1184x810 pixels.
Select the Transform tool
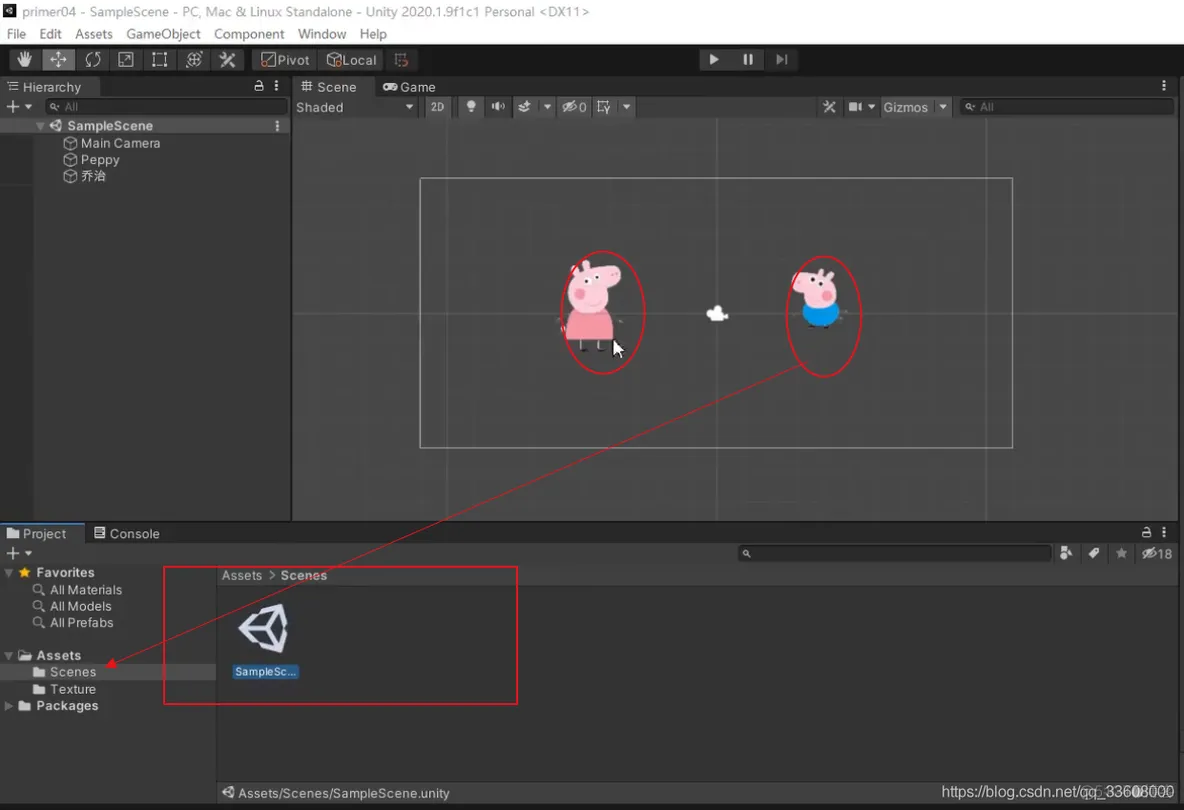tap(193, 60)
